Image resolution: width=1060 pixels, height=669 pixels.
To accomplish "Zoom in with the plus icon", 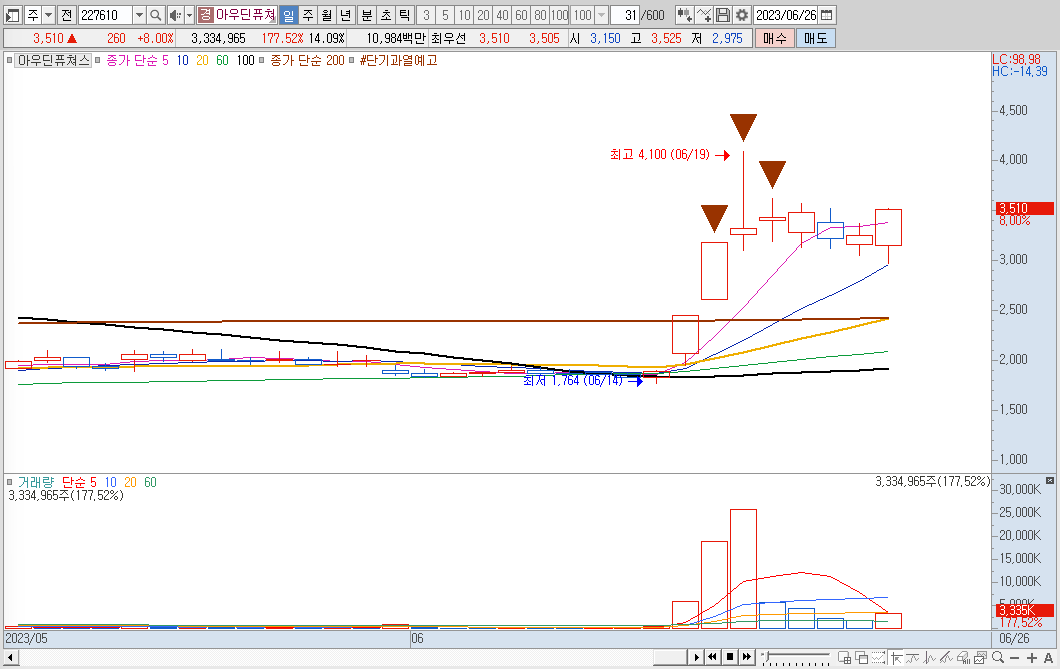I will tap(1032, 658).
